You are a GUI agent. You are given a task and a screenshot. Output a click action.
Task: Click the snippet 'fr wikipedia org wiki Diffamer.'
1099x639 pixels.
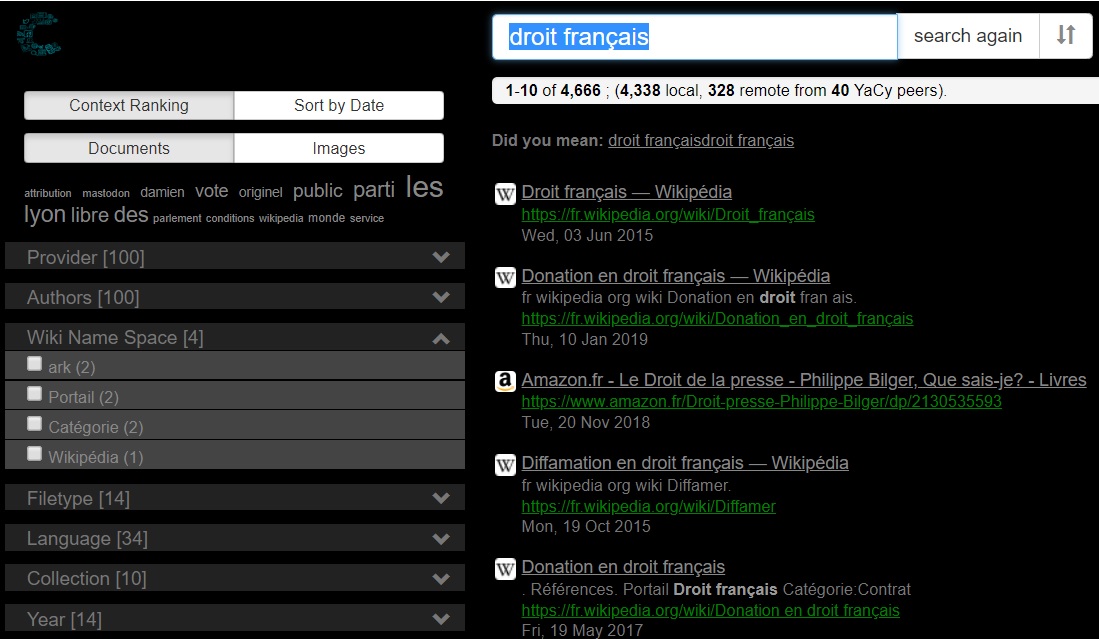click(x=626, y=485)
